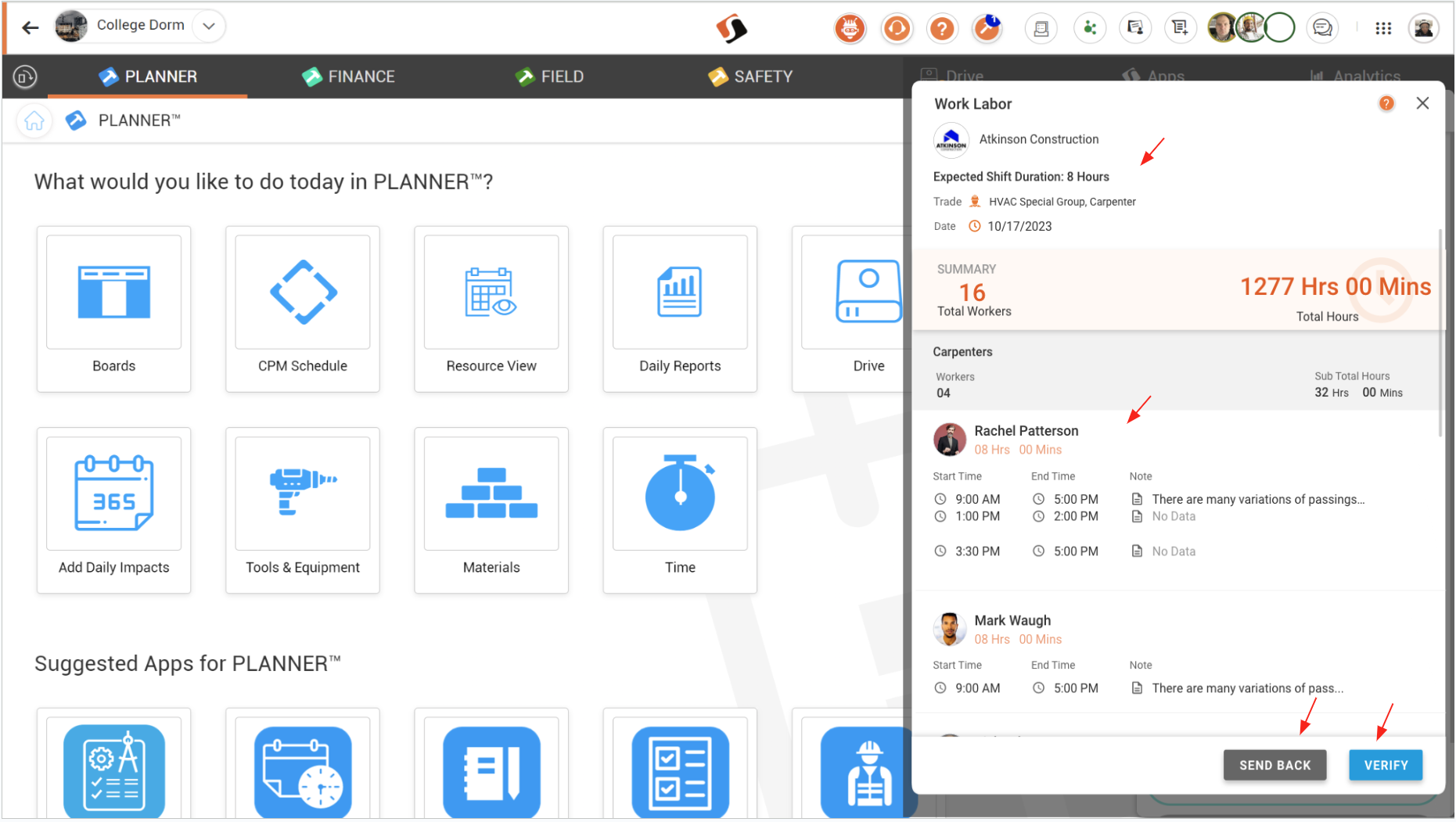Click the '32 Hrs 00 Mins' sub total hours

[x=1357, y=393]
